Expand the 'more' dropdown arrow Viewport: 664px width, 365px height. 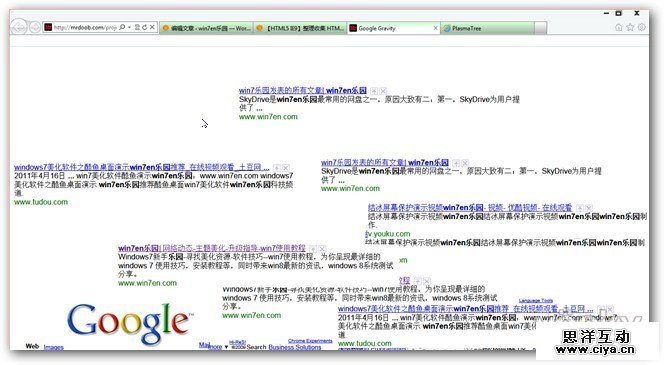[226, 347]
